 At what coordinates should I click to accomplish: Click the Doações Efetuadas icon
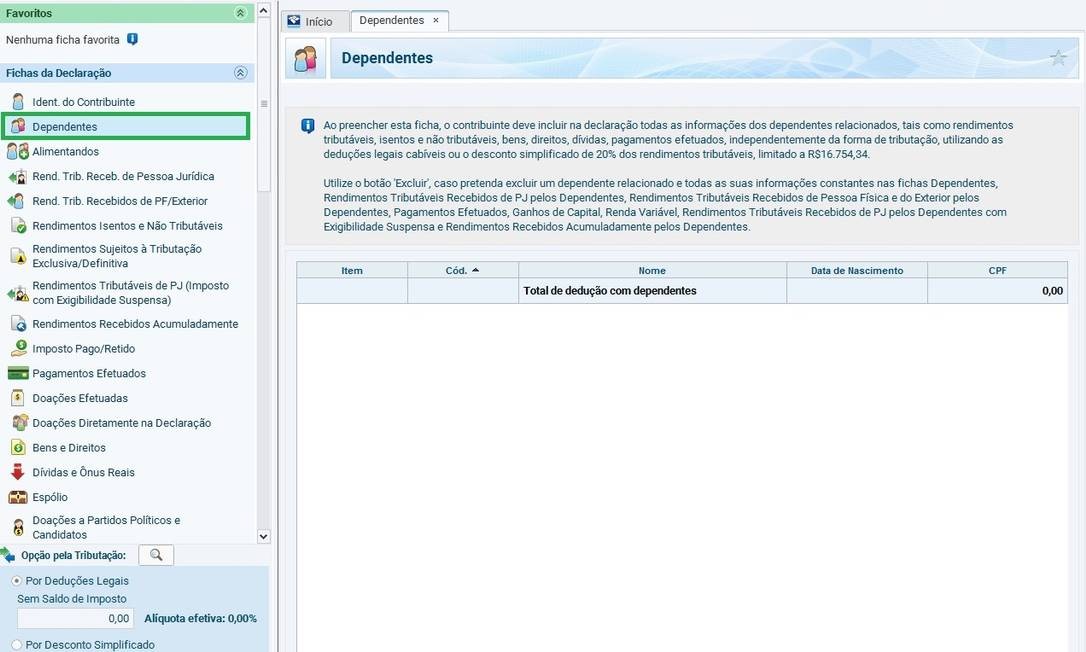click(x=17, y=398)
